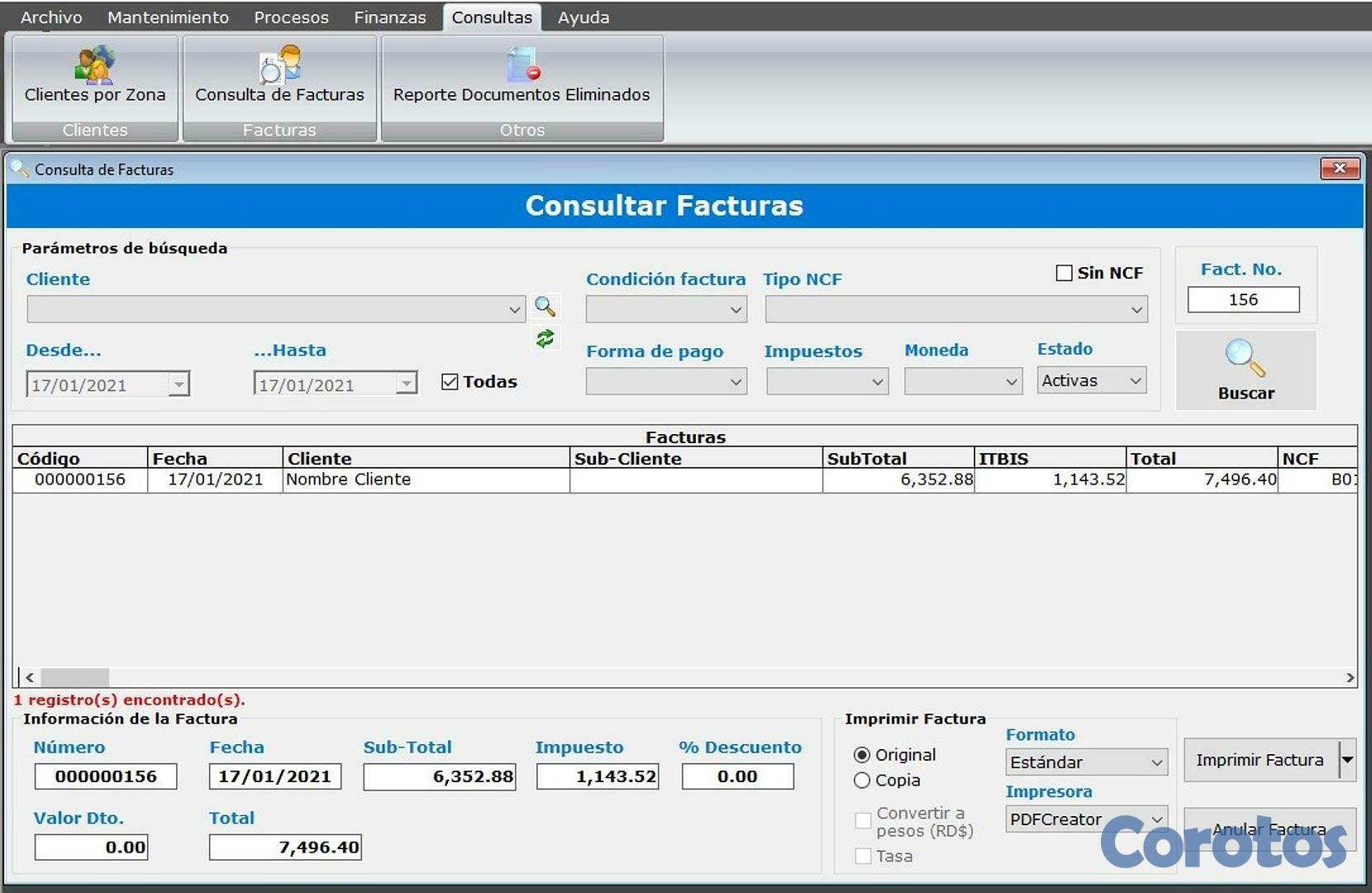Screen dimensions: 1372x893
Task: Open the Clientes por Zona tool
Action: point(94,74)
